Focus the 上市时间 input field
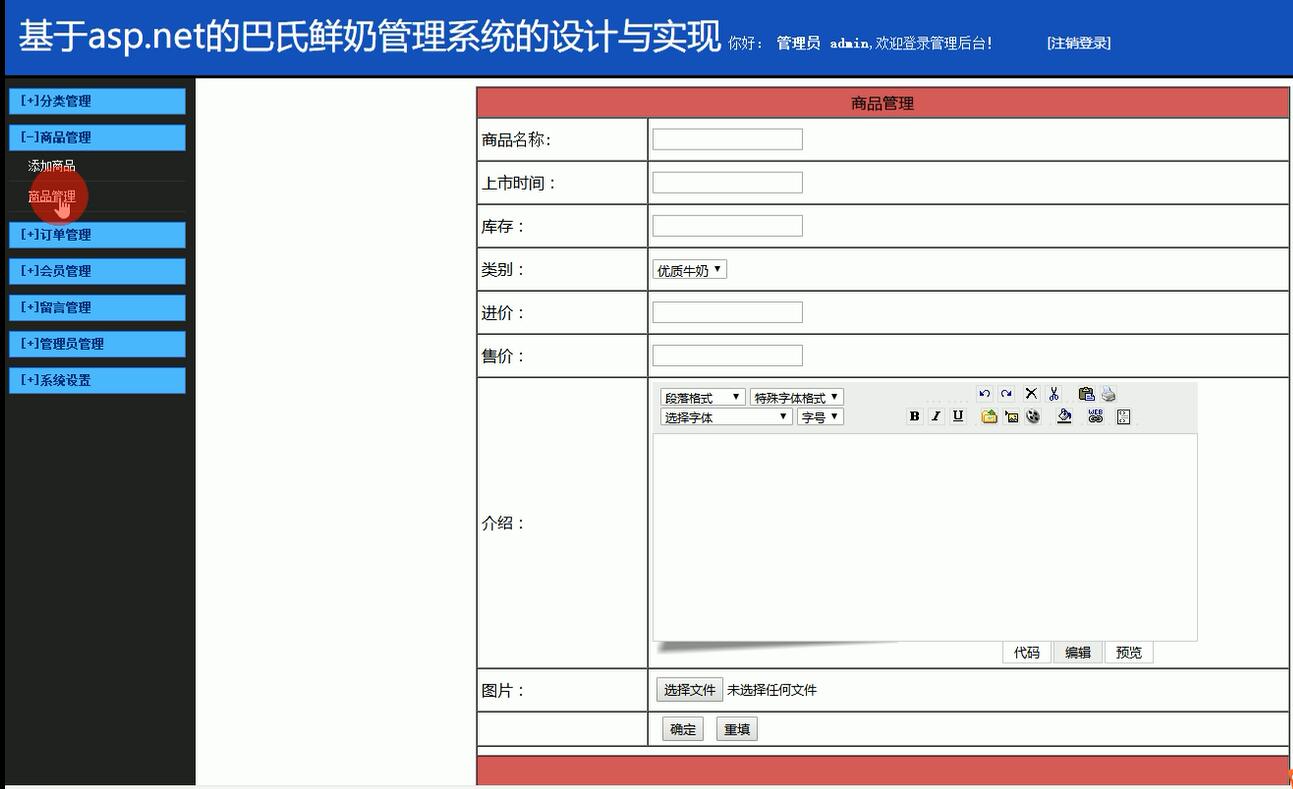Viewport: 1293px width, 789px height. 727,182
